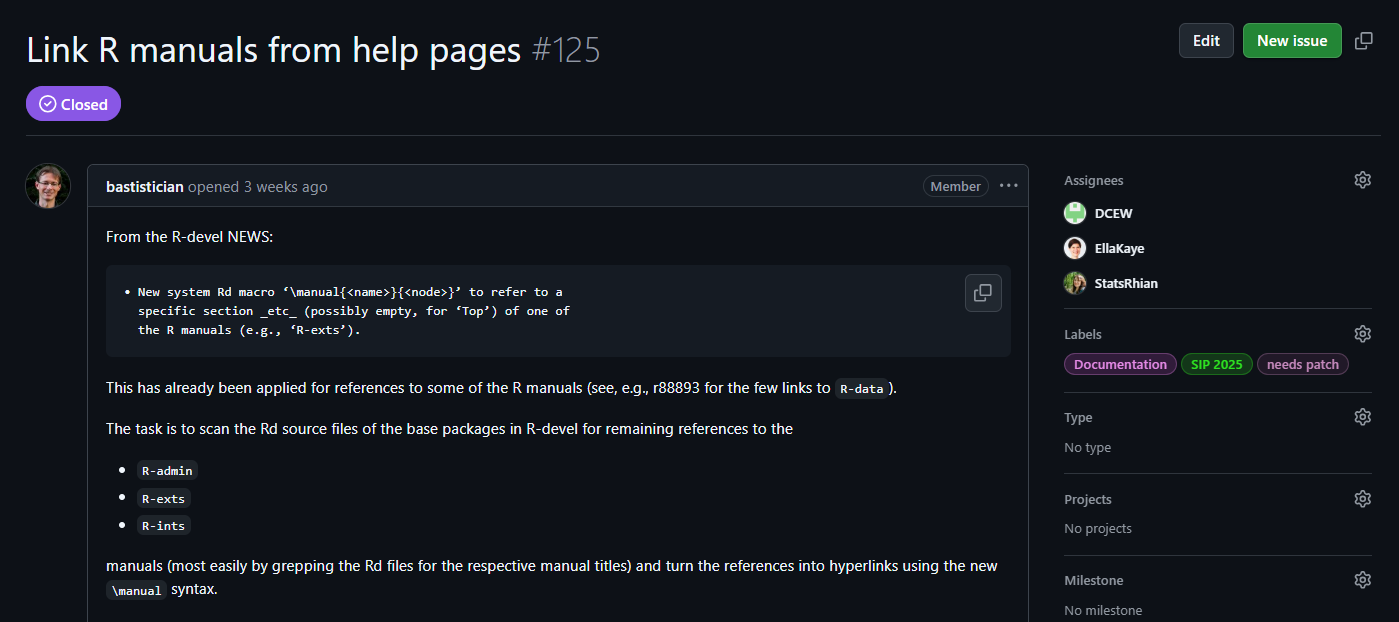Click the issue author's profile picture
This screenshot has height=622, width=1399.
coord(47,186)
